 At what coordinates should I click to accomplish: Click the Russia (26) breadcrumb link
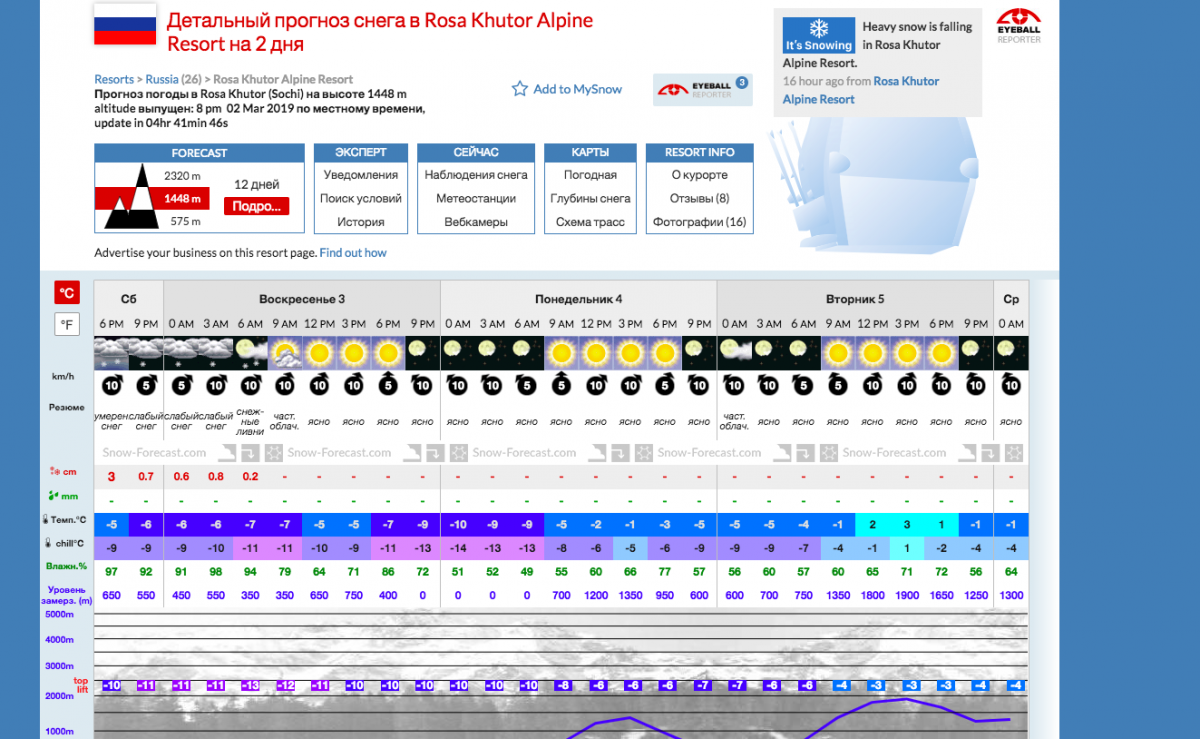pos(174,79)
